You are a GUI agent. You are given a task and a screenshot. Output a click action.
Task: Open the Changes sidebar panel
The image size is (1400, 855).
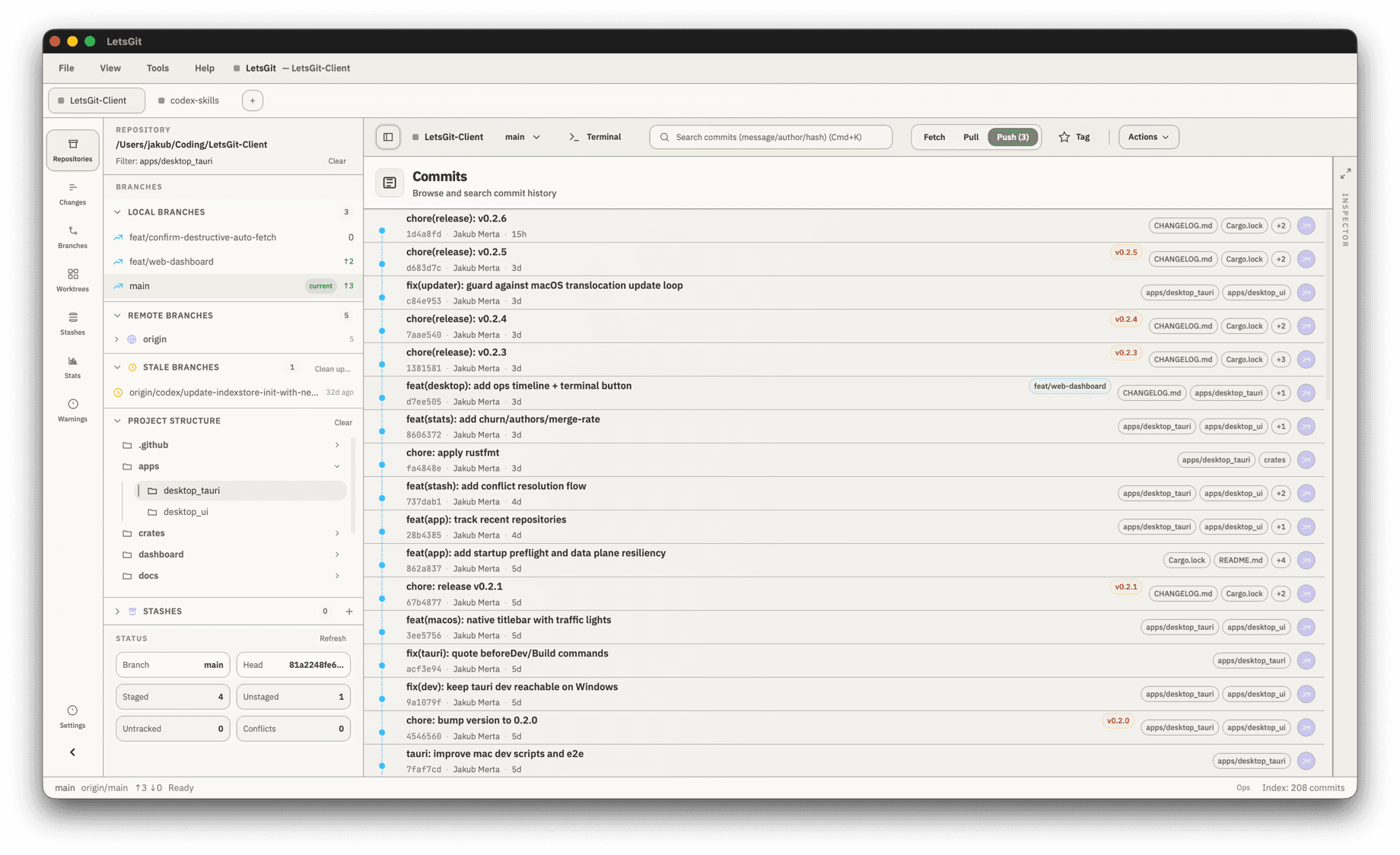pos(72,193)
